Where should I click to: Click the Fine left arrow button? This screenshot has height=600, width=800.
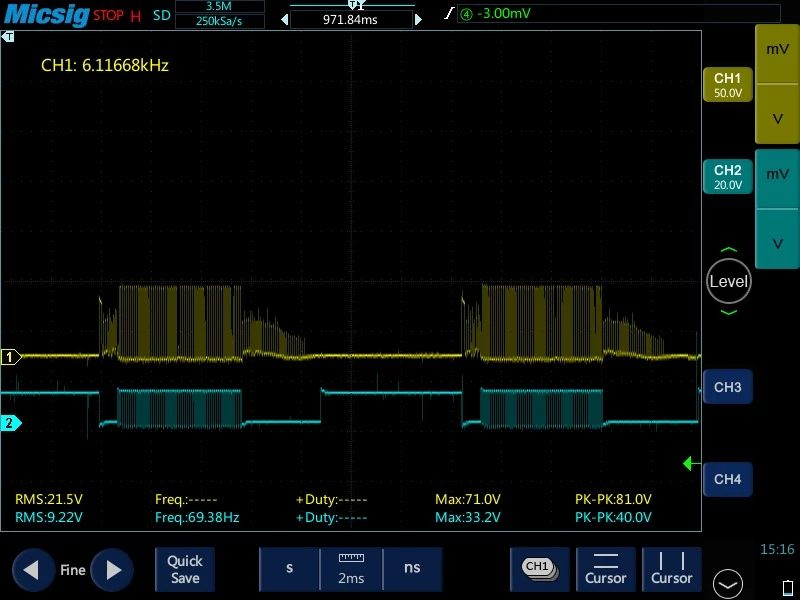[x=33, y=570]
